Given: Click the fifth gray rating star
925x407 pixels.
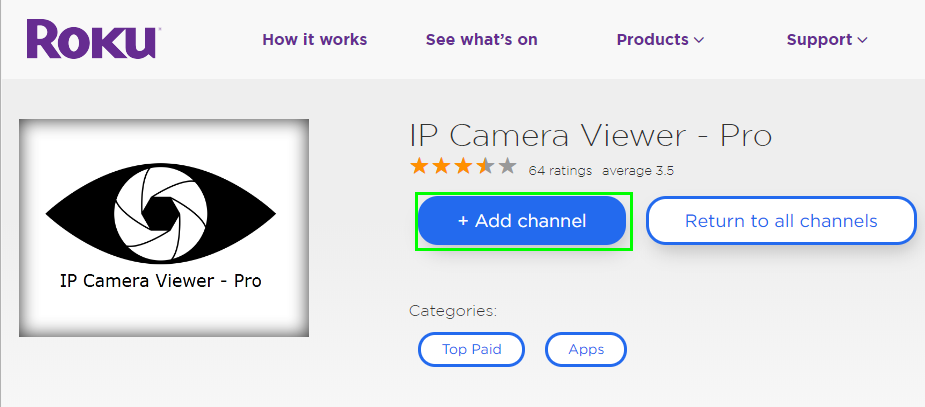Looking at the screenshot, I should (x=507, y=167).
